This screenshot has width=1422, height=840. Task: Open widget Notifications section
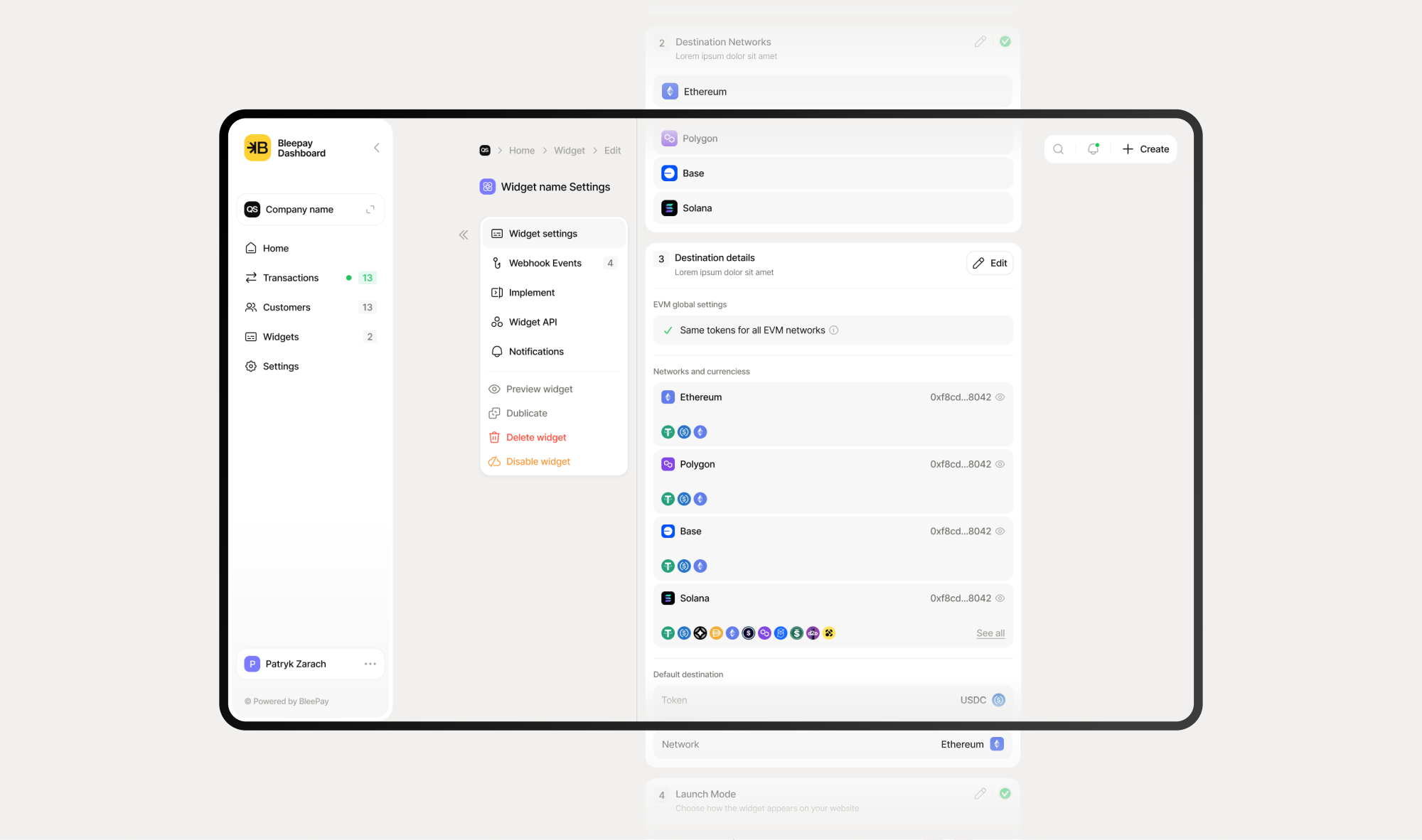point(554,352)
